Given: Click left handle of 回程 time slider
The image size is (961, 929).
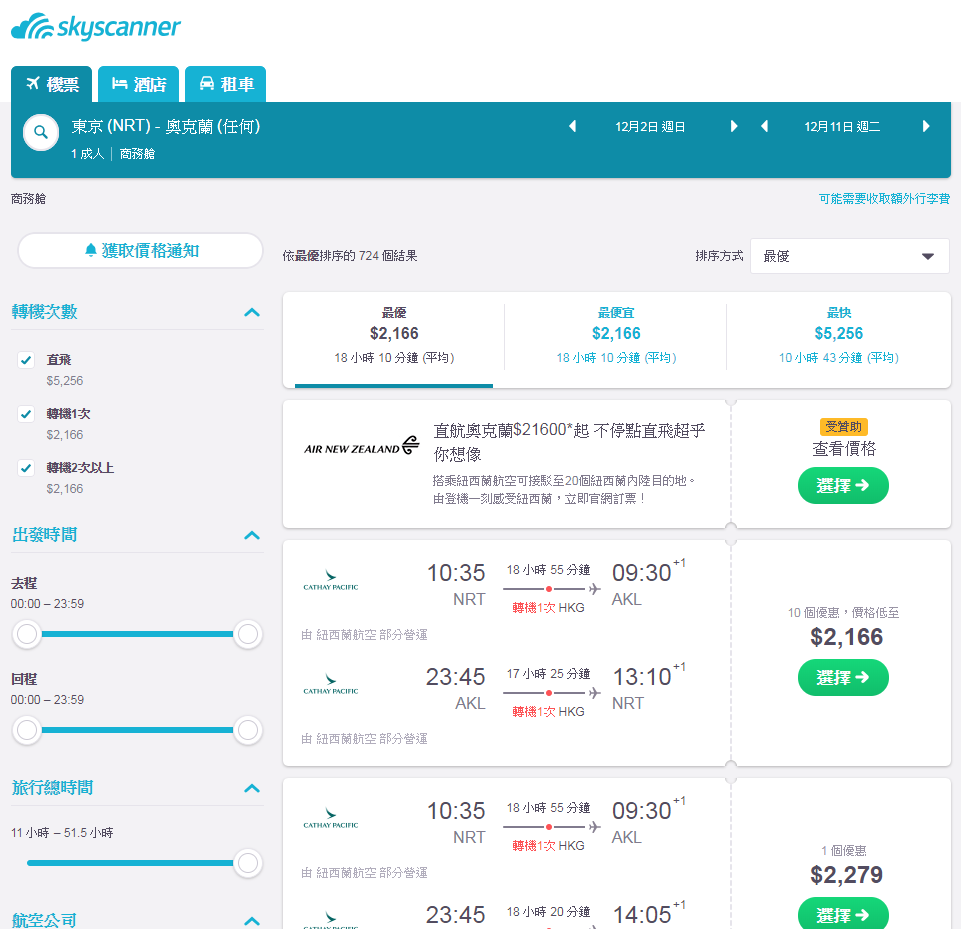Looking at the screenshot, I should click(x=27, y=730).
